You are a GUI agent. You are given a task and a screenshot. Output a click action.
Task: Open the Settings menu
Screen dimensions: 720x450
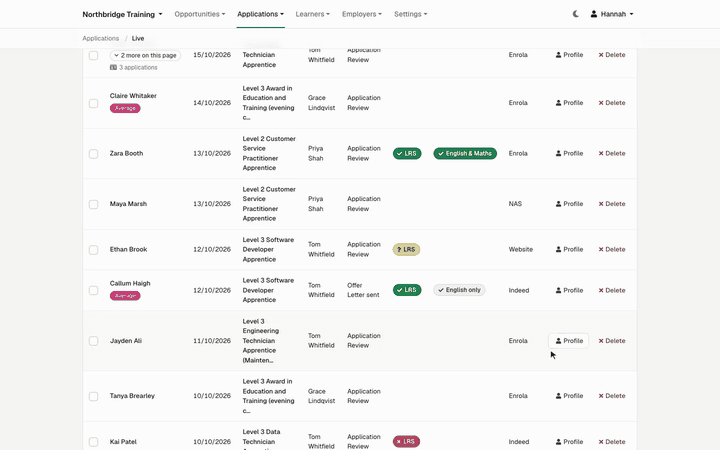(411, 14)
